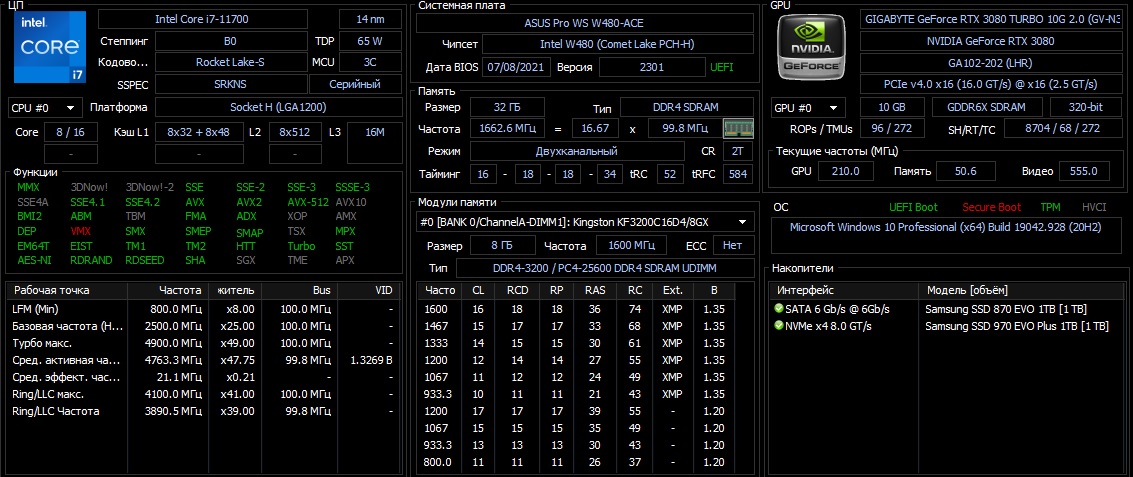
Task: Click the ECC value Нет field
Action: click(733, 246)
